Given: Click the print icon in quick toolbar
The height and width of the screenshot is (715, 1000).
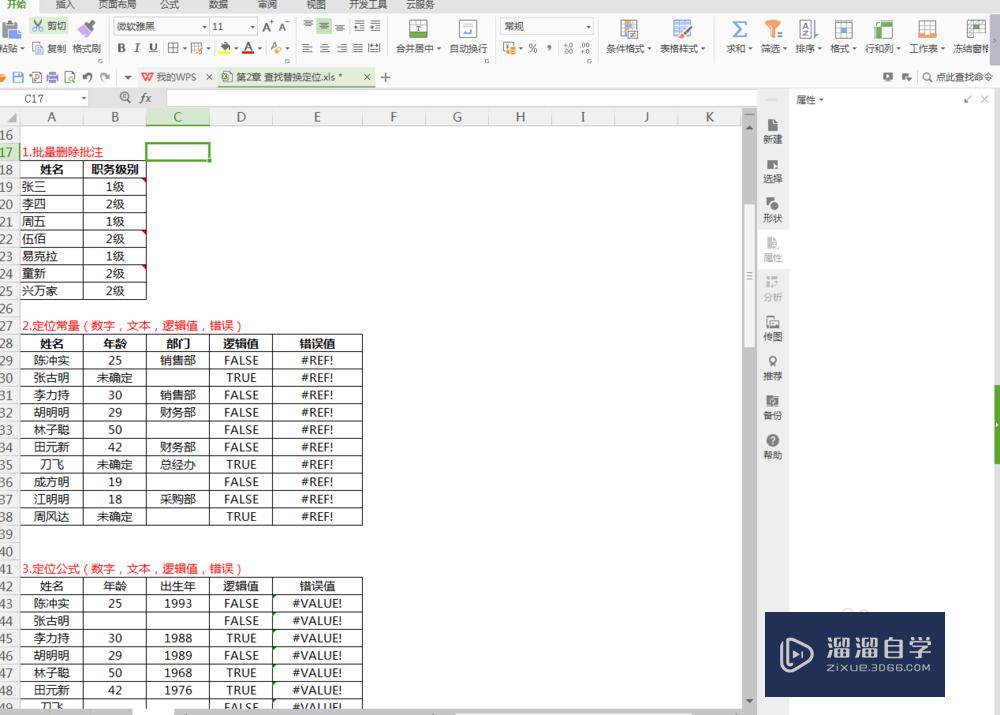Looking at the screenshot, I should click(52, 77).
